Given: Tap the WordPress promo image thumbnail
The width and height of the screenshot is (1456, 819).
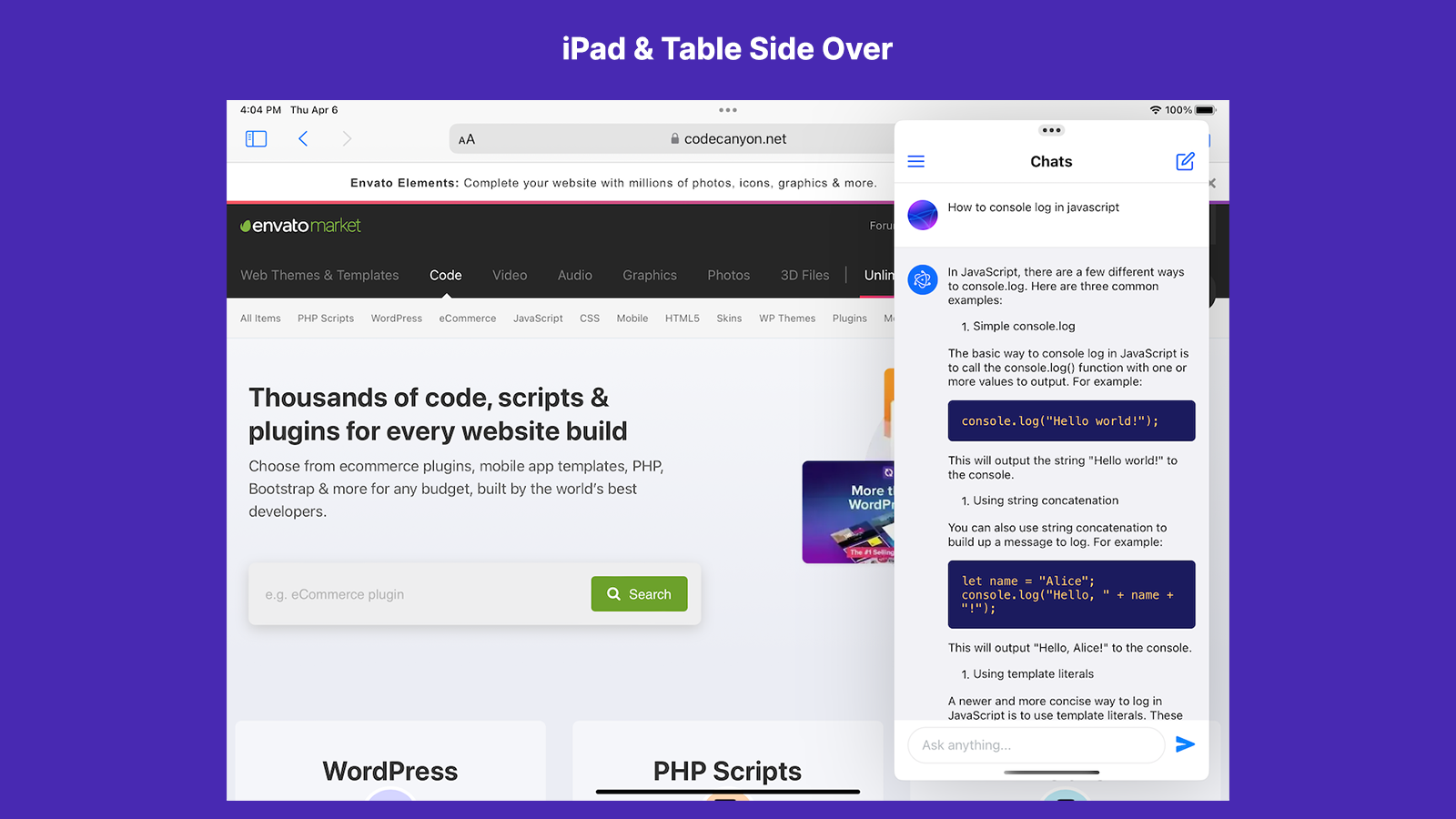Looking at the screenshot, I should (848, 512).
